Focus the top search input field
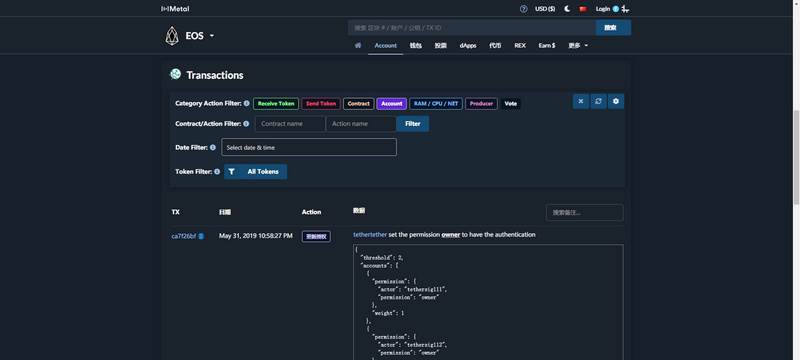 pyautogui.click(x=472, y=28)
